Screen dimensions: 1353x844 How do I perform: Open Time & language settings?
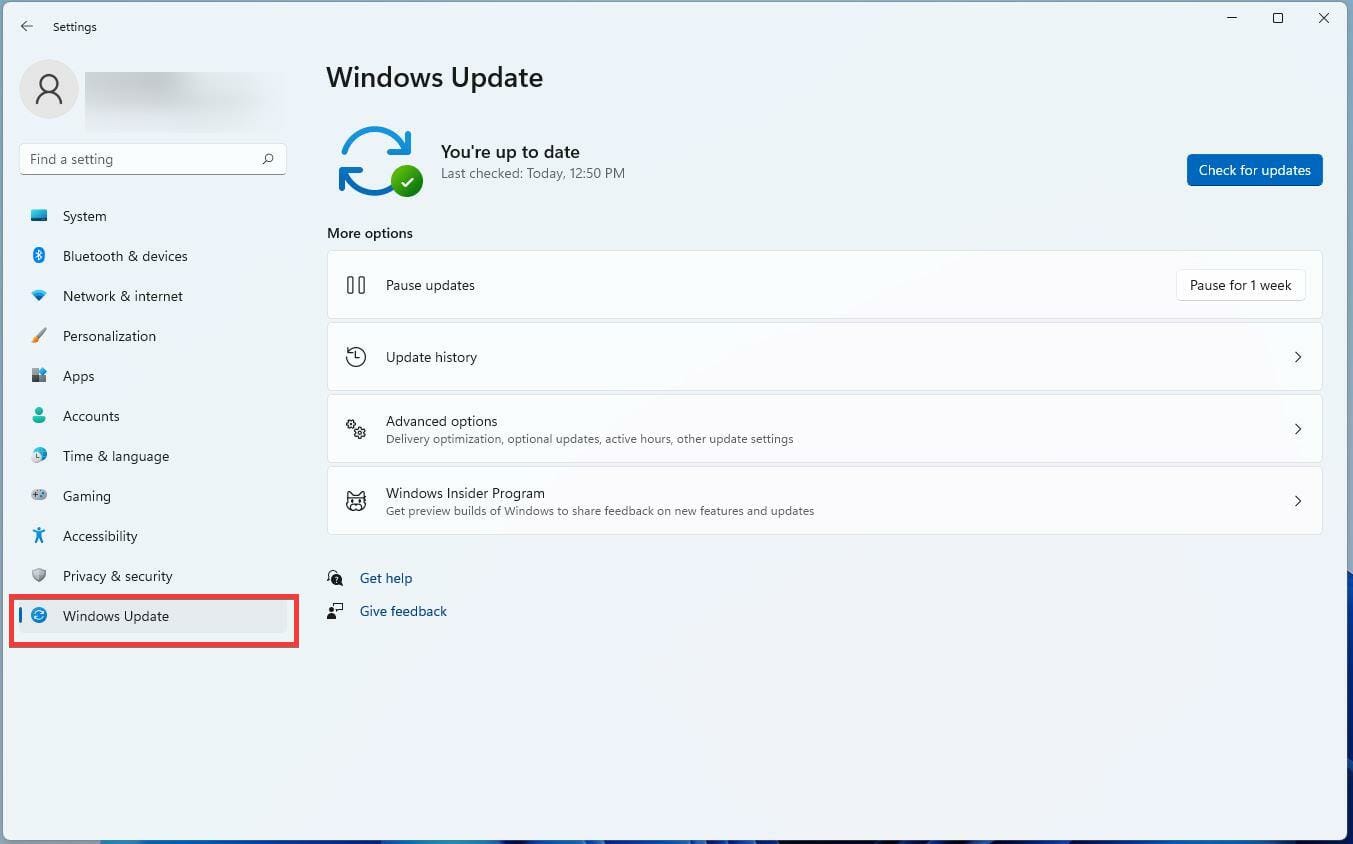point(115,456)
